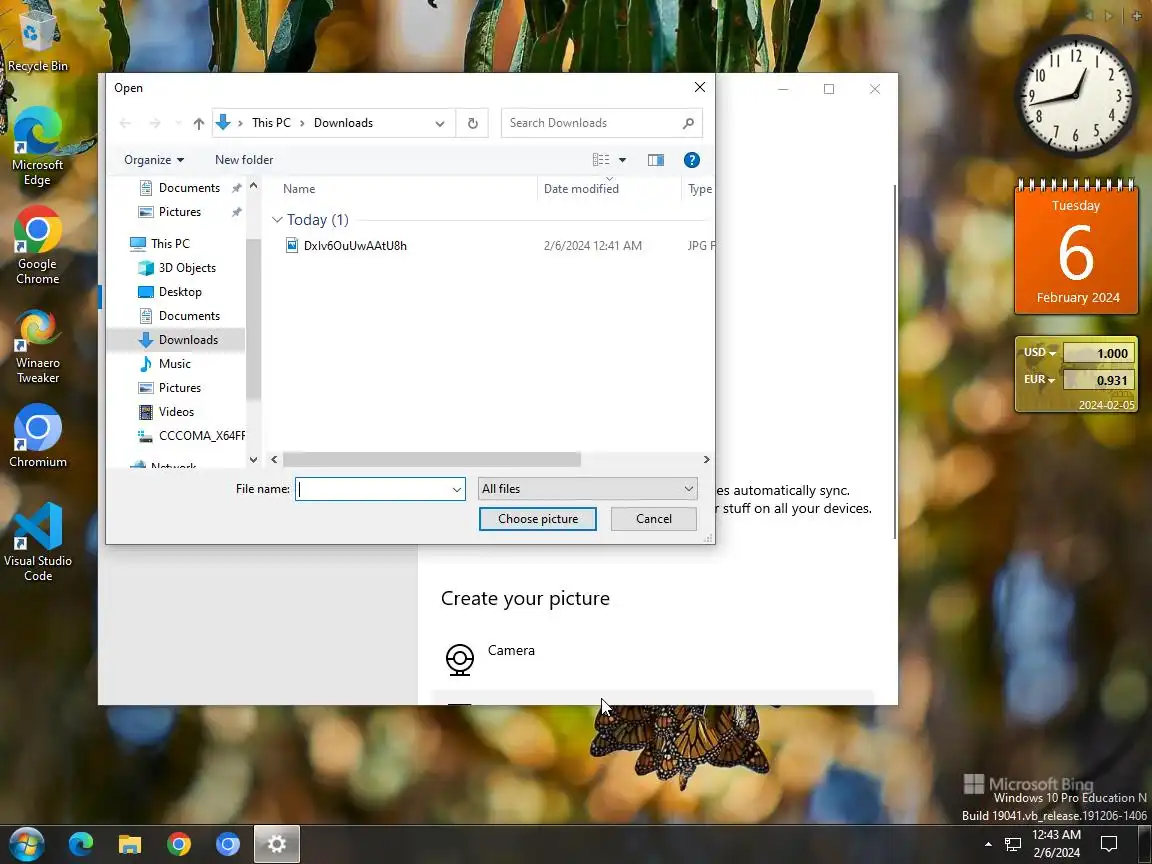Click the Camera option icon in Settings
1152x864 pixels.
(x=460, y=659)
